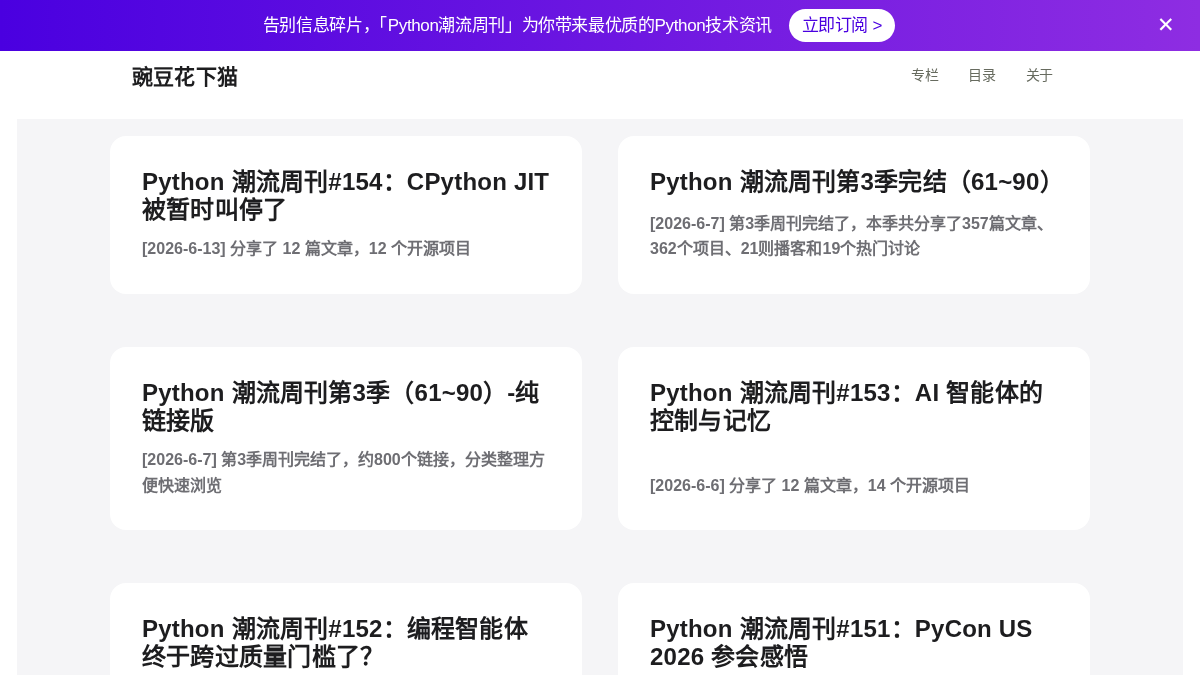The image size is (1200, 675).
Task: Open article #154 CPython JIT 被暂时叫停了
Action: [345, 195]
